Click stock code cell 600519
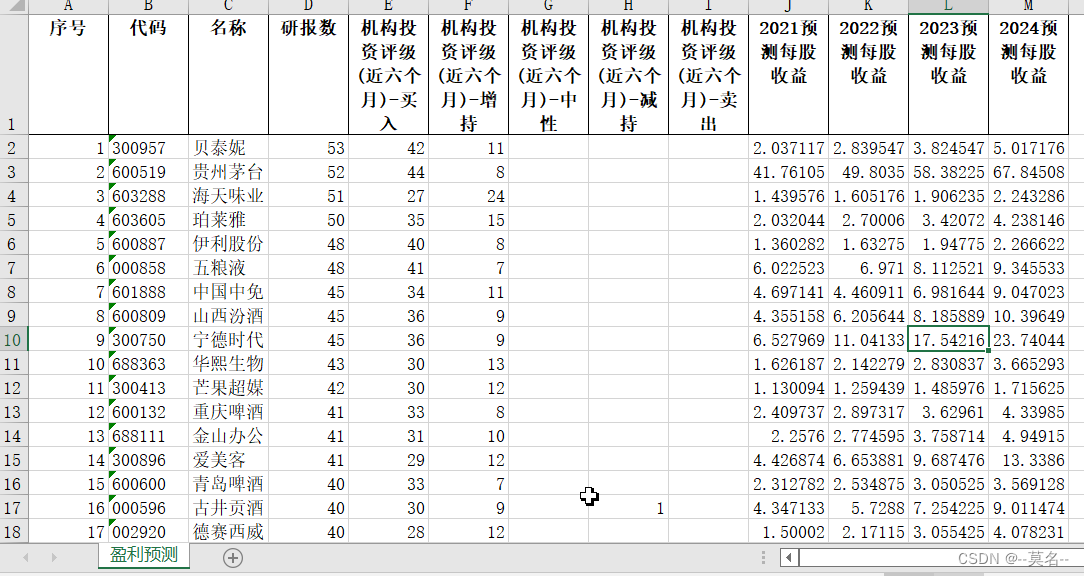 pos(149,171)
